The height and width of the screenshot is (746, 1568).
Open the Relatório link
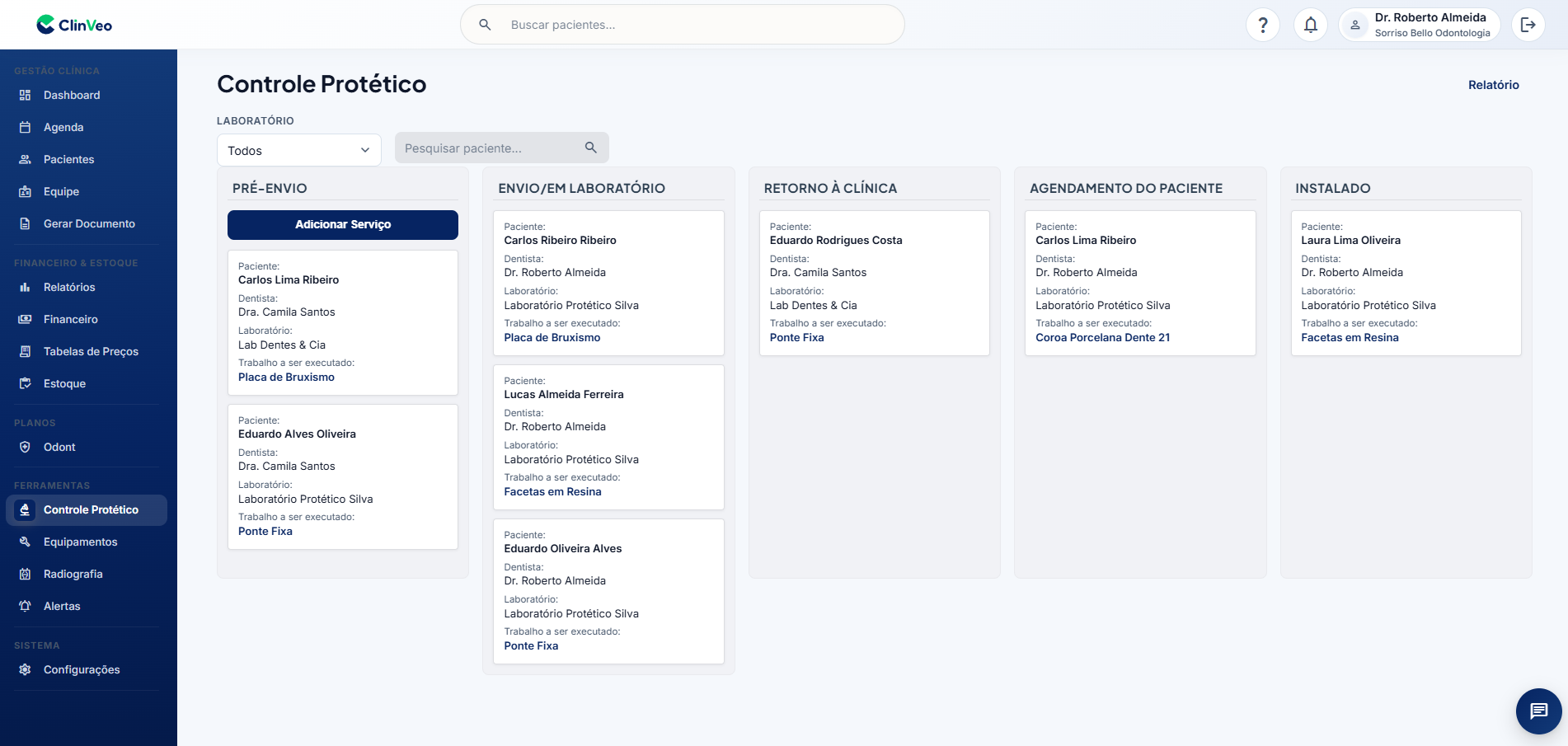pos(1493,85)
